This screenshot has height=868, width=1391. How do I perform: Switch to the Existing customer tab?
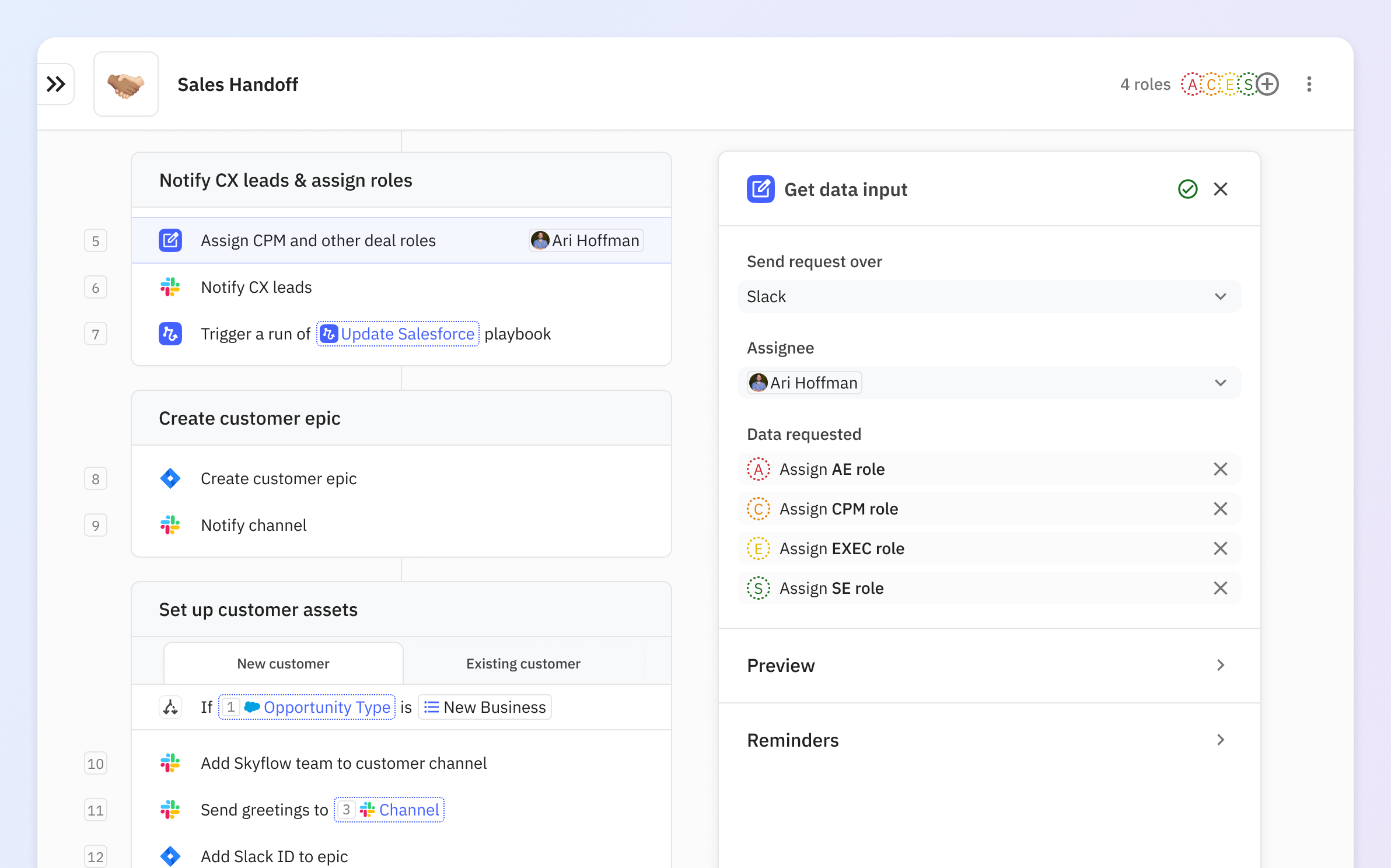523,664
